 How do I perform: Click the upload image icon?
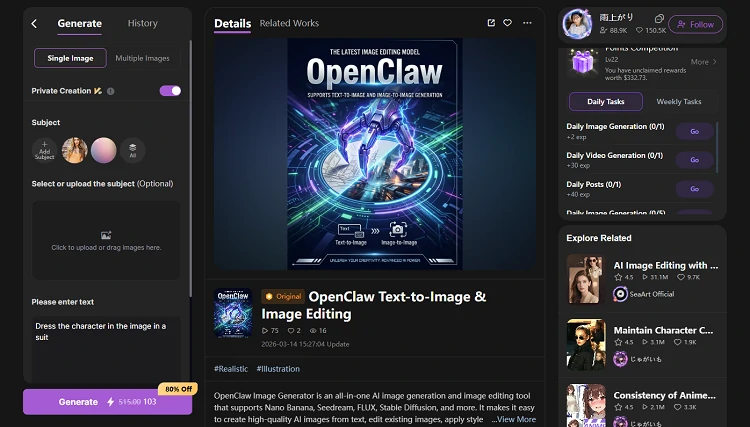tap(106, 235)
